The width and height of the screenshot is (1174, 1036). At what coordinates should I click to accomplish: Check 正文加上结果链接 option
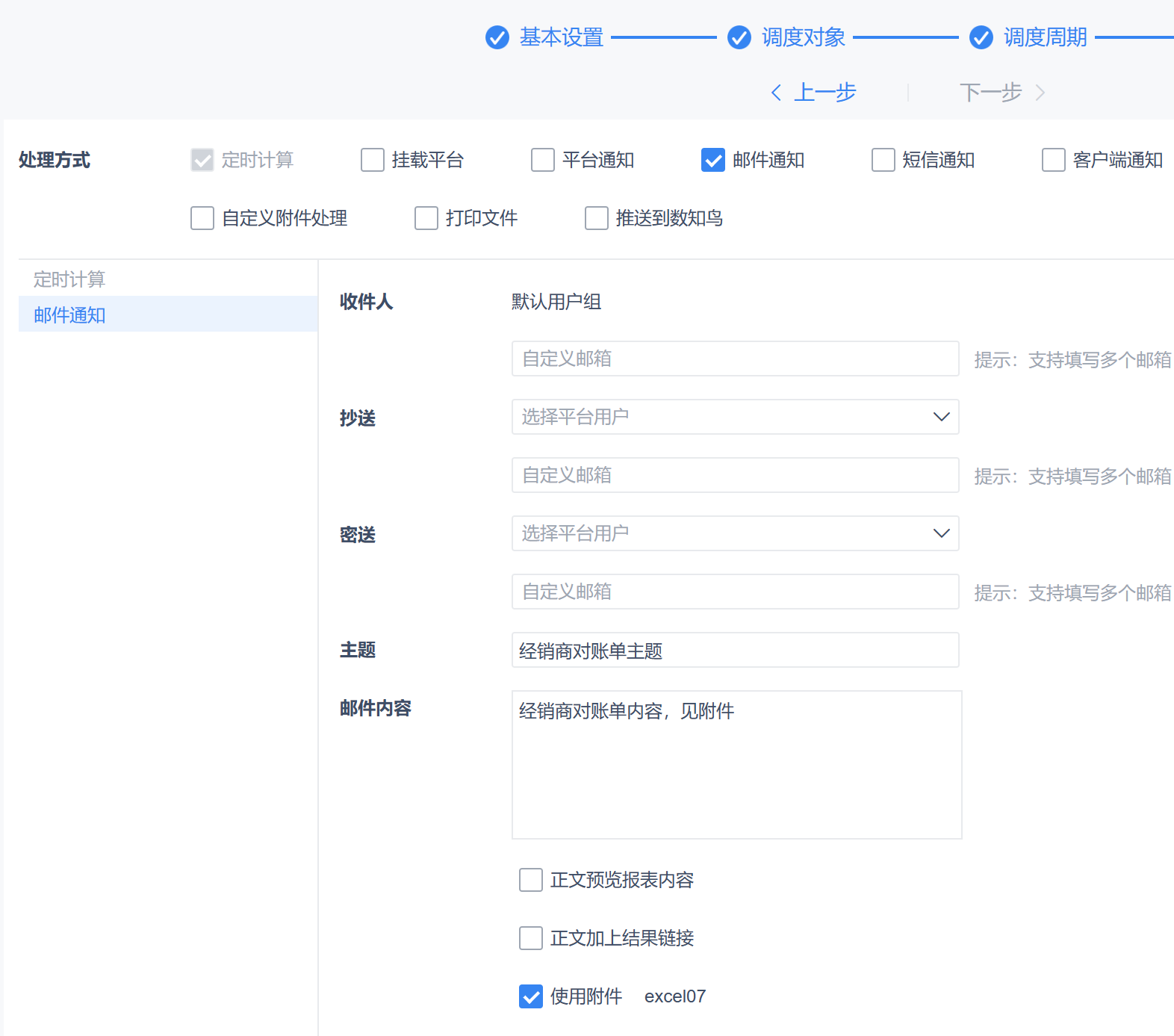pos(531,938)
